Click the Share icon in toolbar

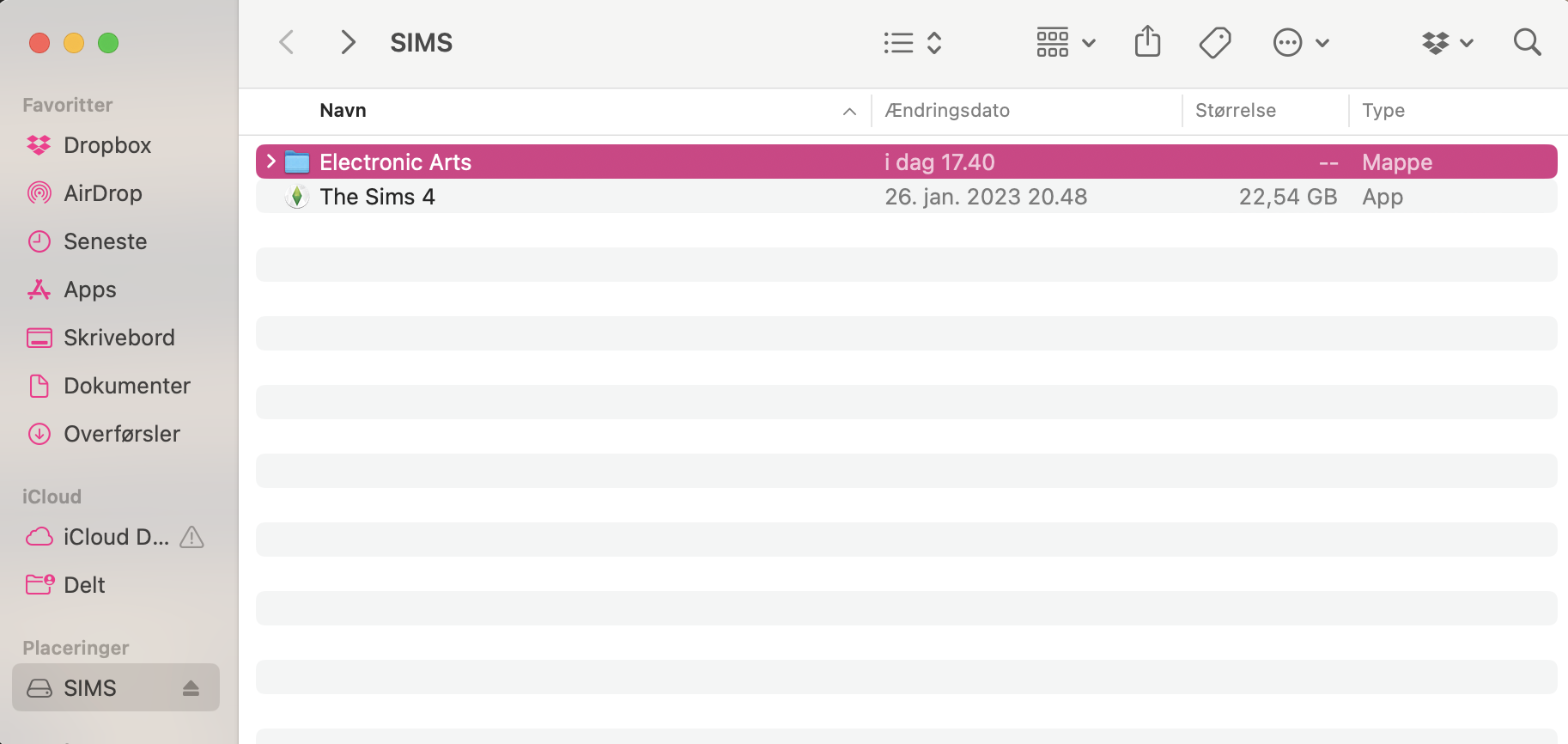(1147, 41)
